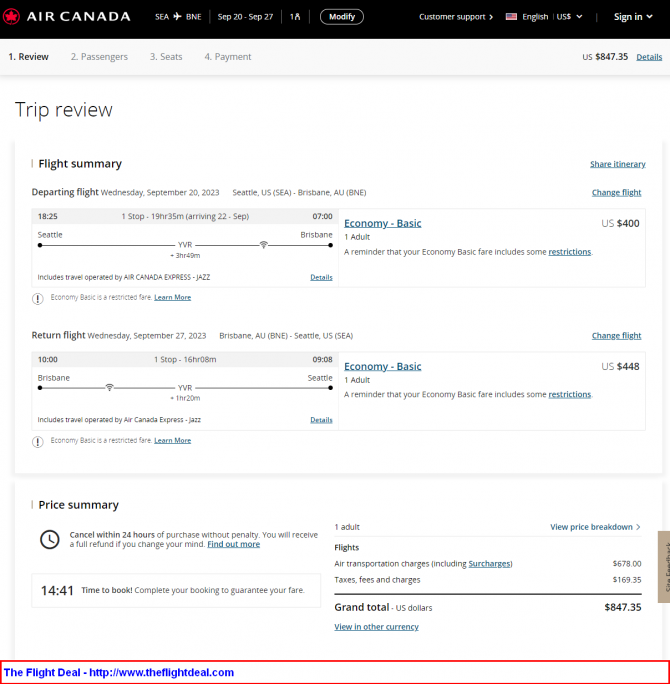Image resolution: width=670 pixels, height=684 pixels.
Task: Click the clock icon beside cancellation notice
Action: (x=50, y=540)
